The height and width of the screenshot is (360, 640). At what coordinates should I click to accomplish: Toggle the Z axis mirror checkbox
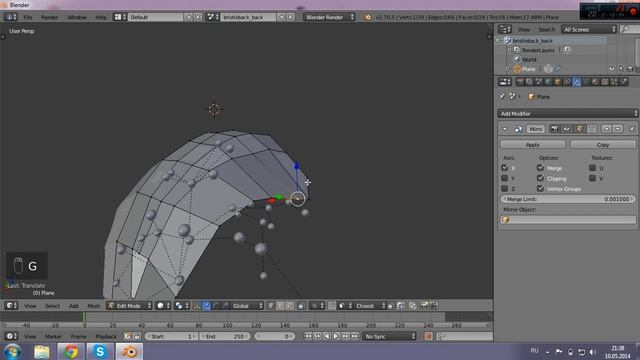point(504,189)
